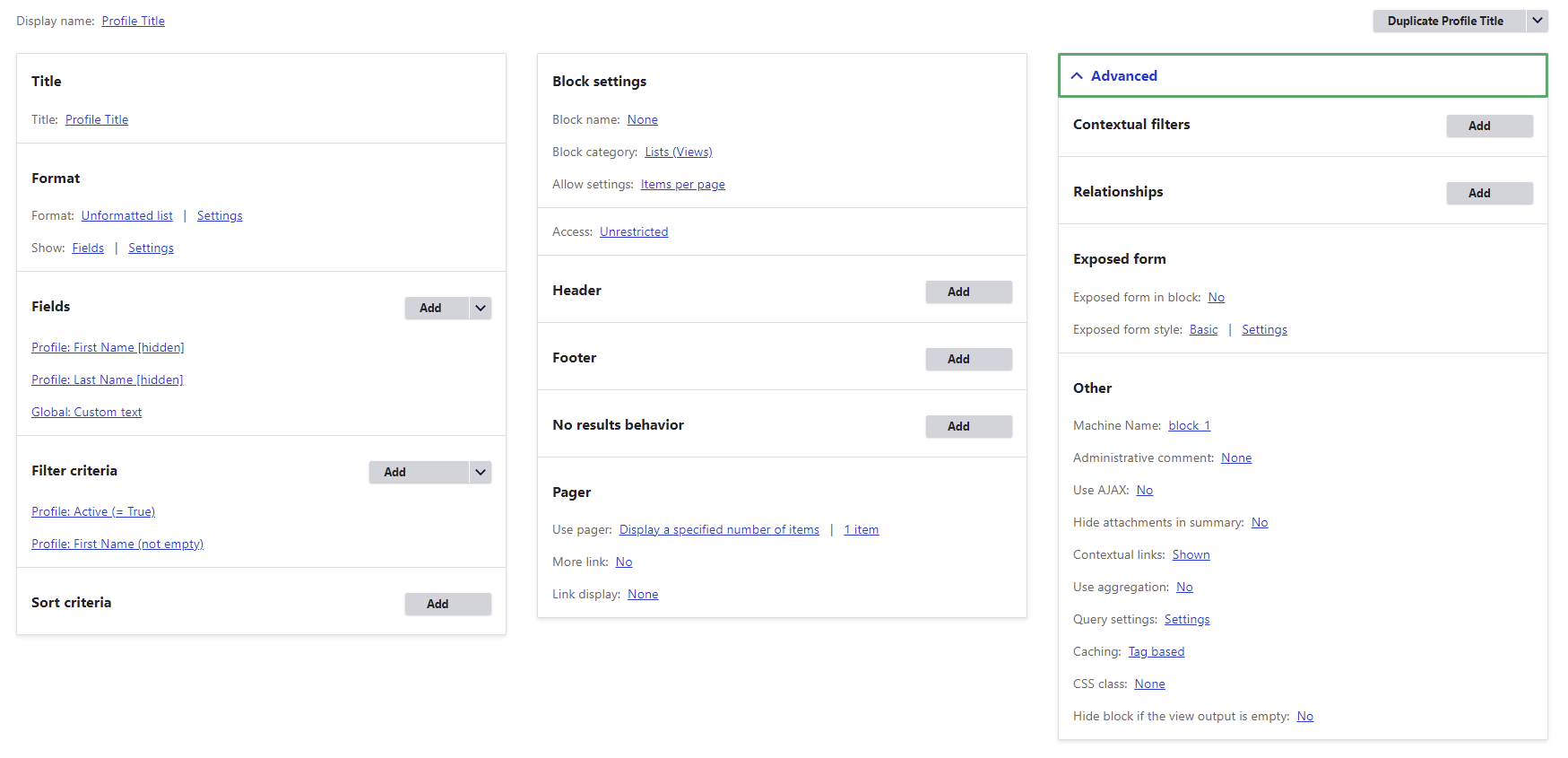Add a new filter criterion
This screenshot has height=758, width=1568.
tap(419, 472)
